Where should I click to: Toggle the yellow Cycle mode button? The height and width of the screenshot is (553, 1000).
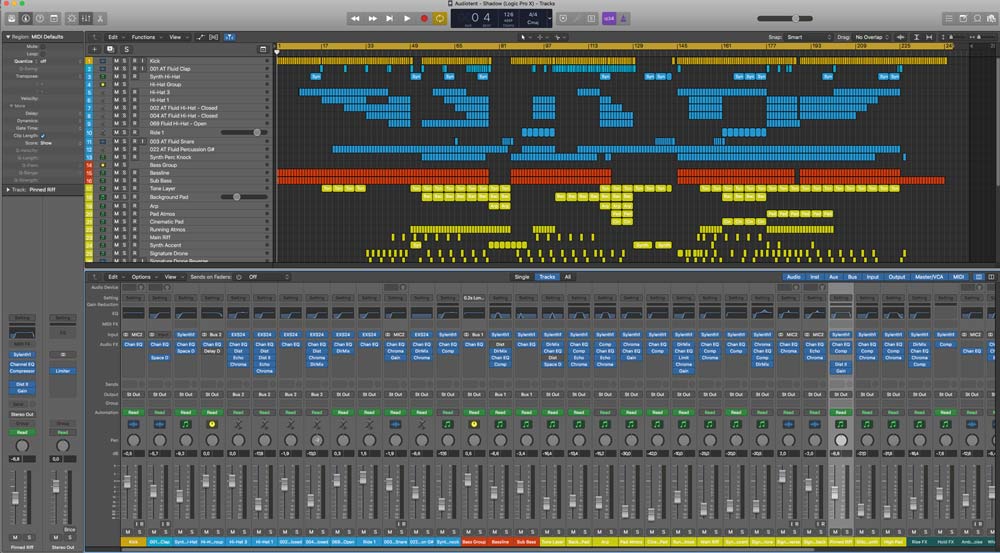439,18
